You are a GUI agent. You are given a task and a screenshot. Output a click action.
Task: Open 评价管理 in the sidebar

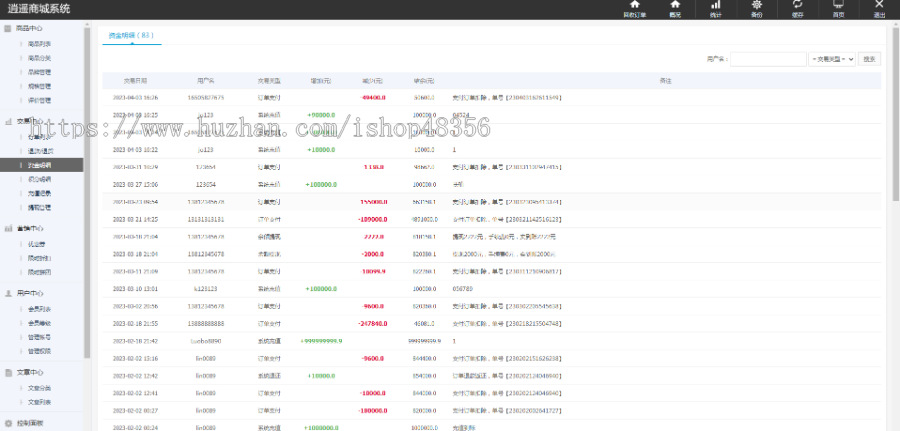pos(39,100)
